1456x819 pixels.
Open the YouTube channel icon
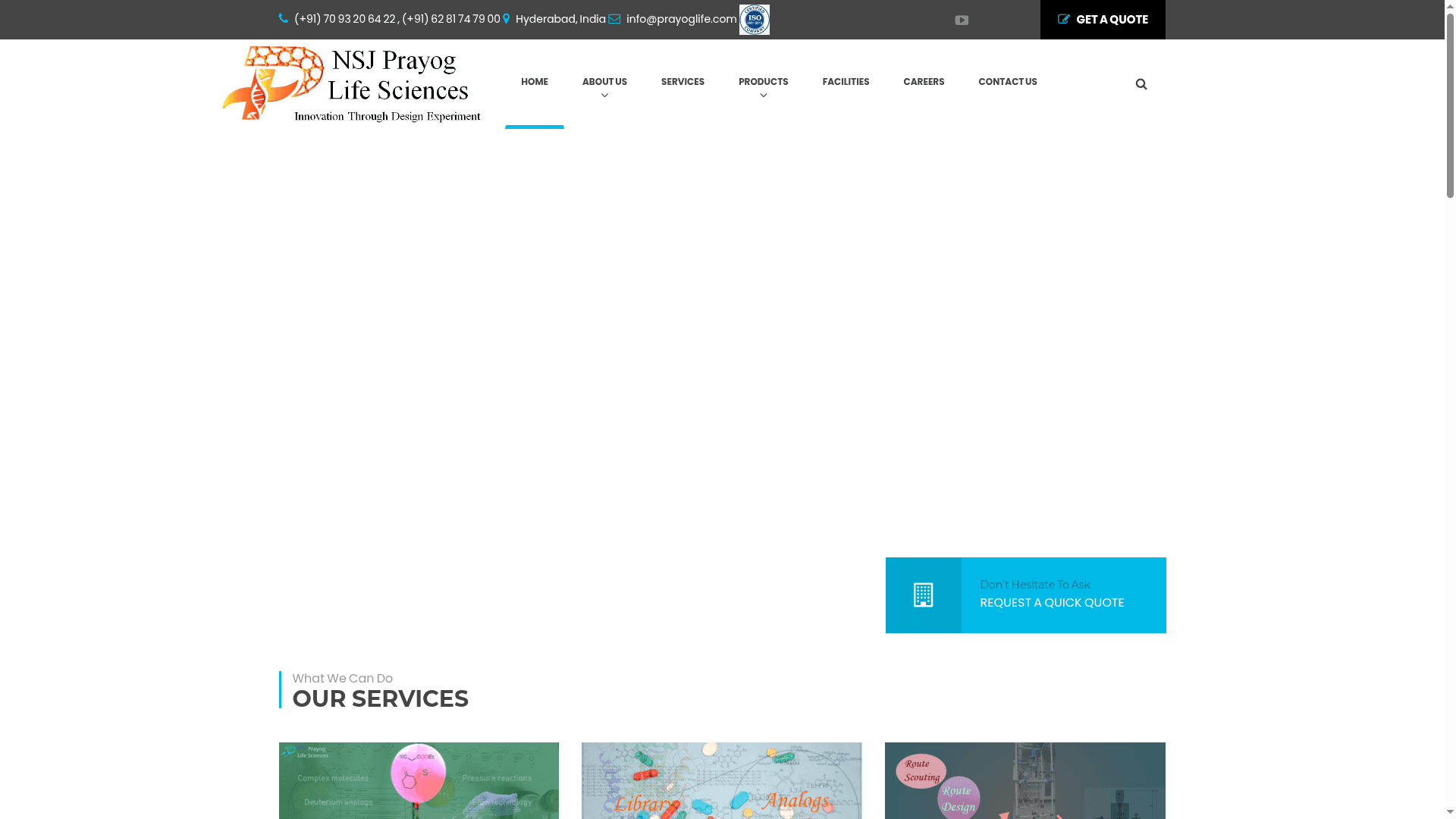(962, 20)
